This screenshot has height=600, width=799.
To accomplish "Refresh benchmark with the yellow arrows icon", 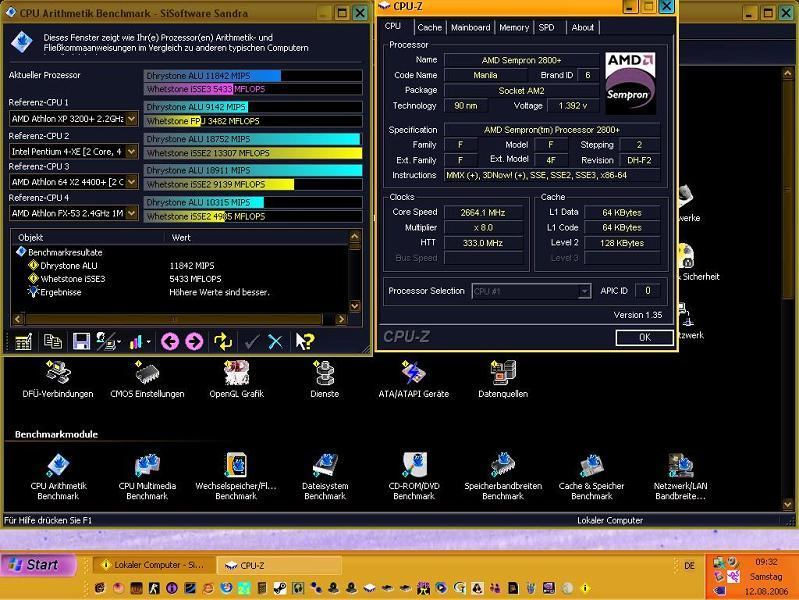I will point(223,342).
